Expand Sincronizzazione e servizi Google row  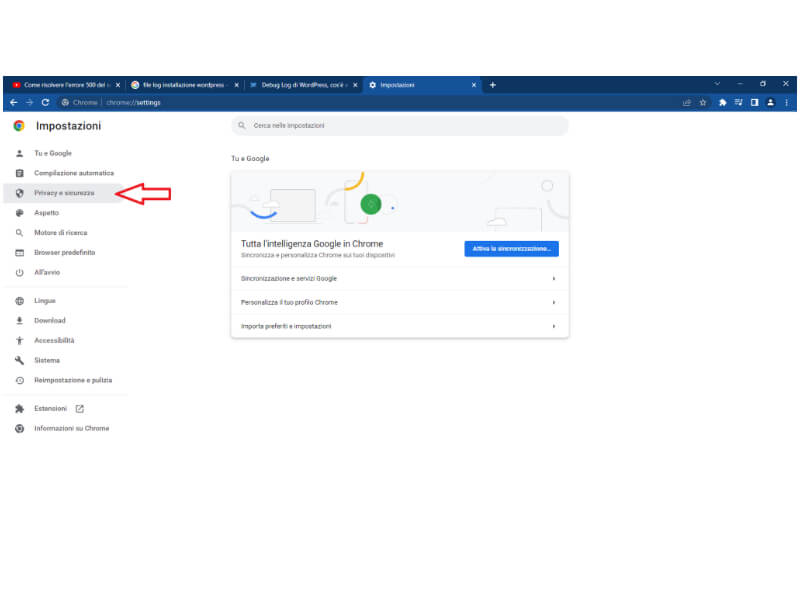point(399,279)
